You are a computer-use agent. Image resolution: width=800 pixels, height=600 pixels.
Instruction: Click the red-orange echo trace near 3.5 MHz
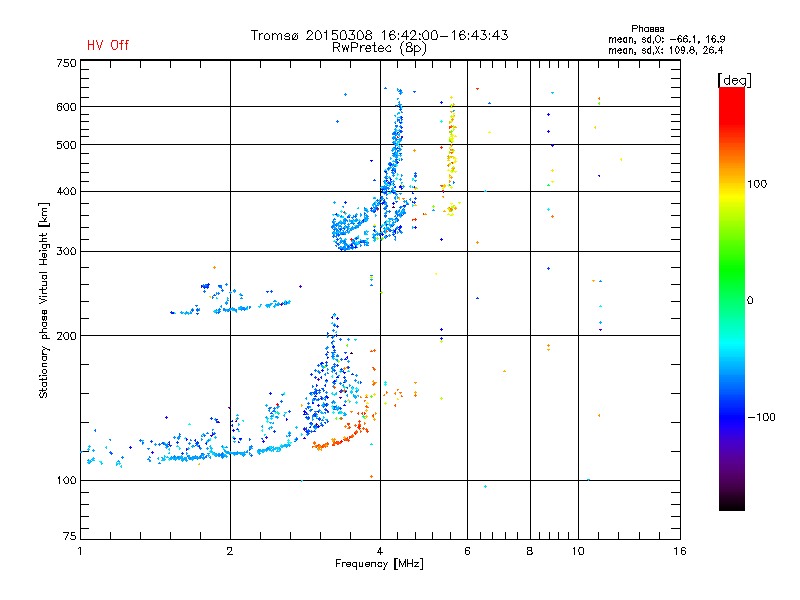(x=341, y=437)
